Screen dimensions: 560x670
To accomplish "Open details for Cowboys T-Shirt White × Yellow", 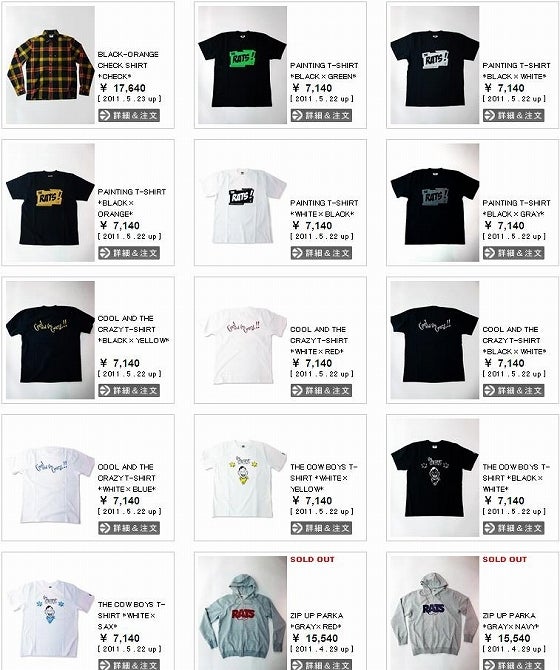I will 321,528.
